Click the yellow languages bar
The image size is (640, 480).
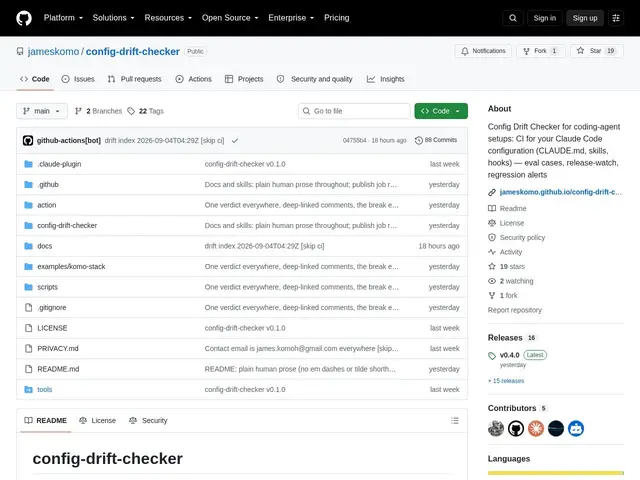point(556,473)
